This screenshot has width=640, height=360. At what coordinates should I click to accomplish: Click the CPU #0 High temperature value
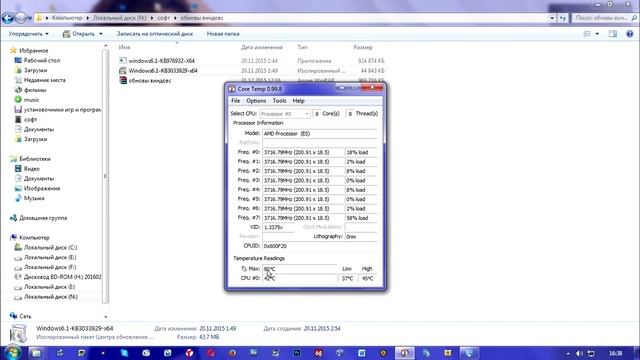pyautogui.click(x=367, y=278)
